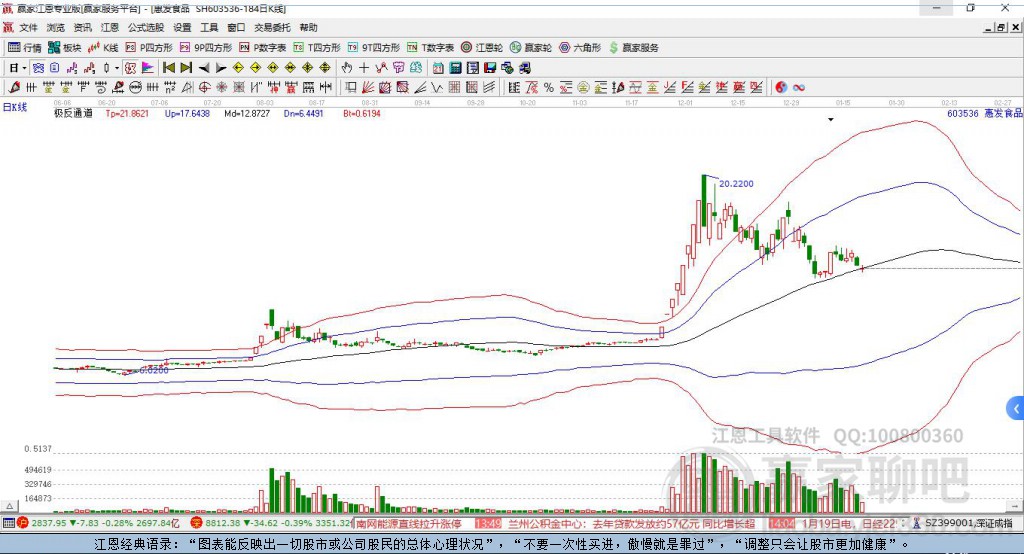Click the 惠发食品 stock name
The image size is (1024, 554).
coord(1003,113)
